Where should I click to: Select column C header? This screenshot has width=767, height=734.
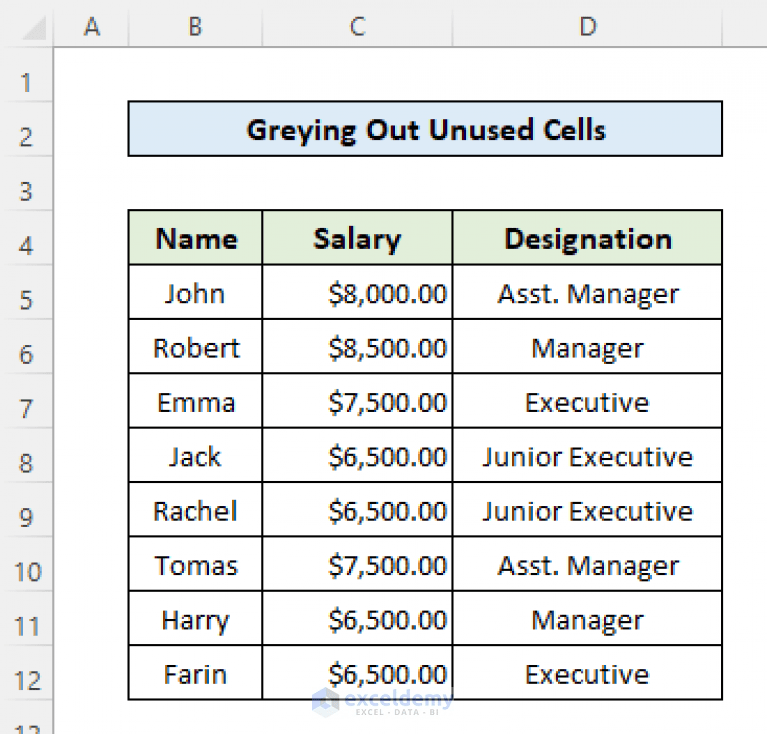tap(358, 24)
